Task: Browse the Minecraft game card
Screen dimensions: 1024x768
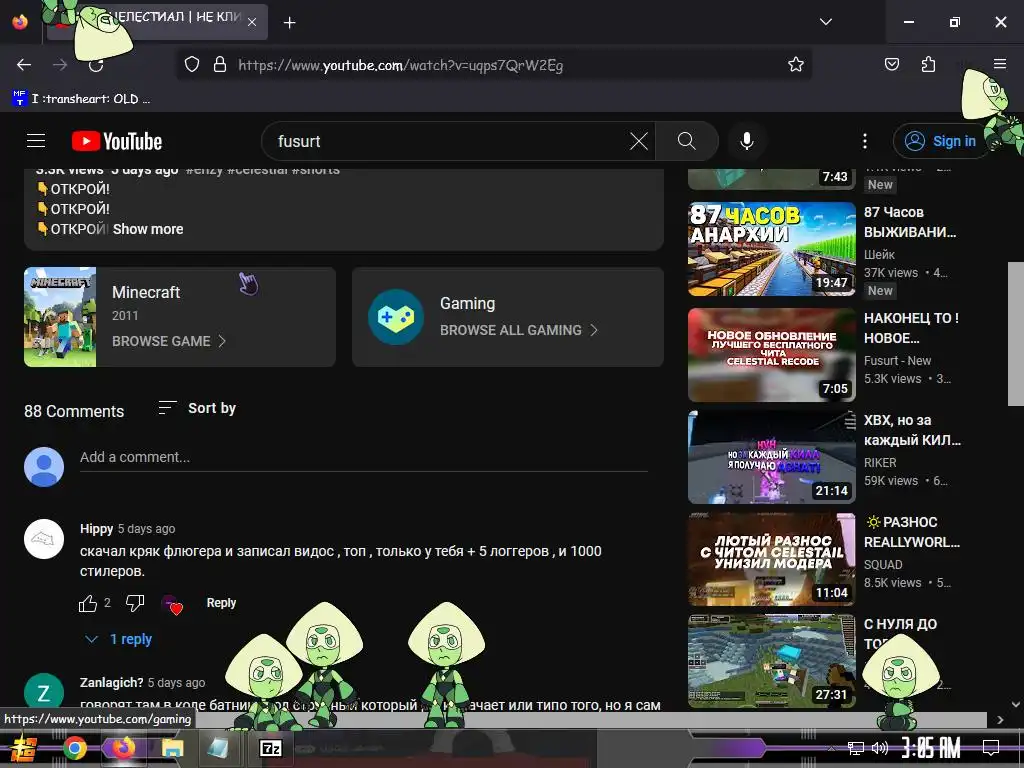Action: tap(180, 317)
